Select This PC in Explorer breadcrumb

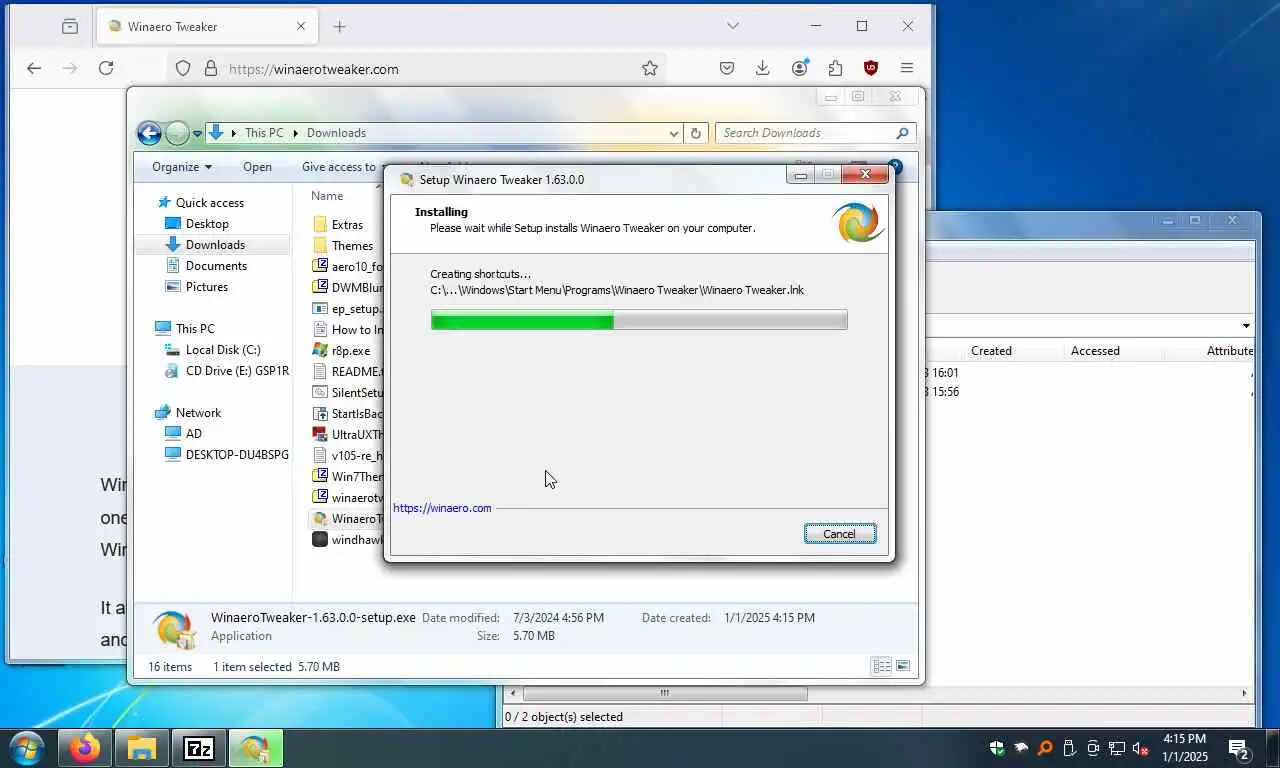tap(264, 133)
